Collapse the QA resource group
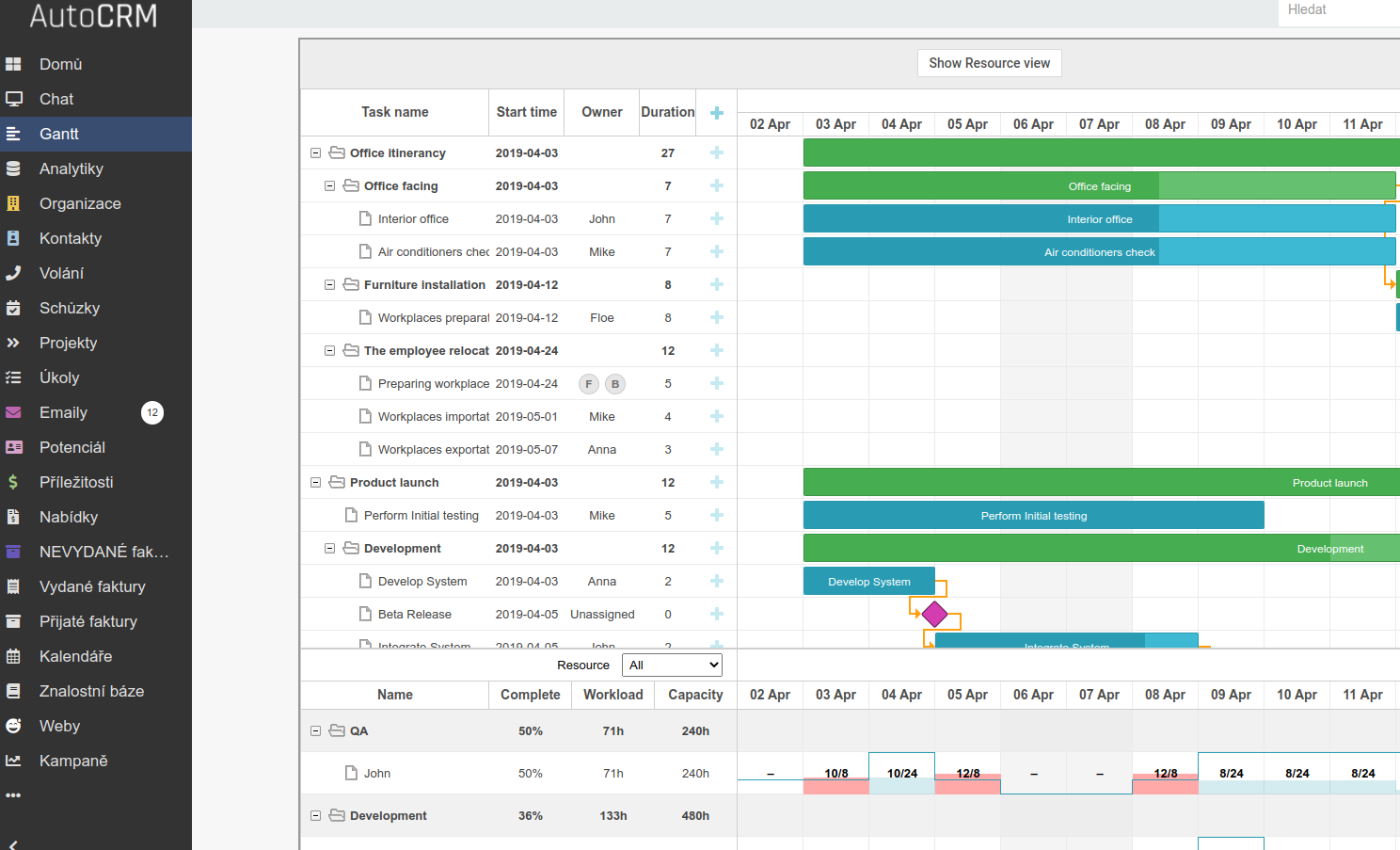 (x=316, y=730)
